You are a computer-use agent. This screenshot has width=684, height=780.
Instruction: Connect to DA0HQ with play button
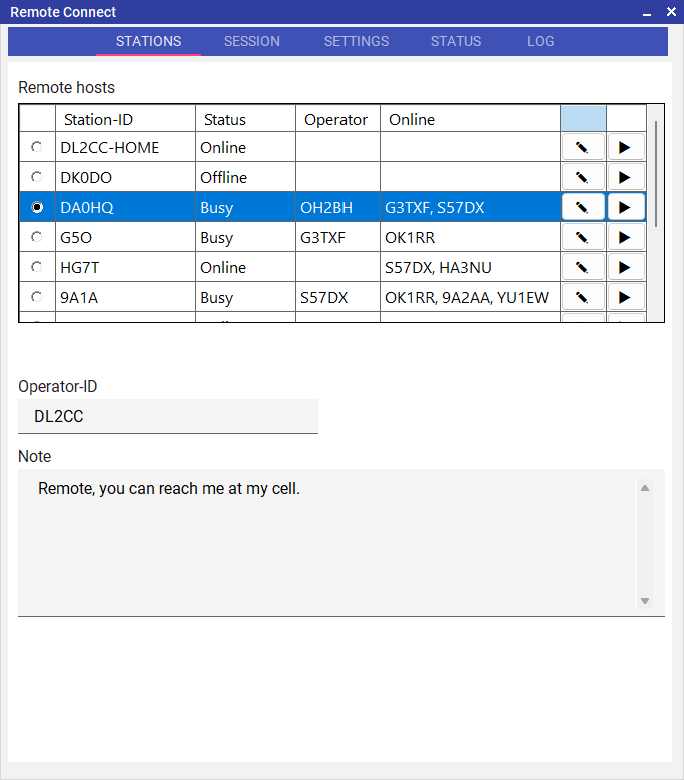[x=626, y=207]
